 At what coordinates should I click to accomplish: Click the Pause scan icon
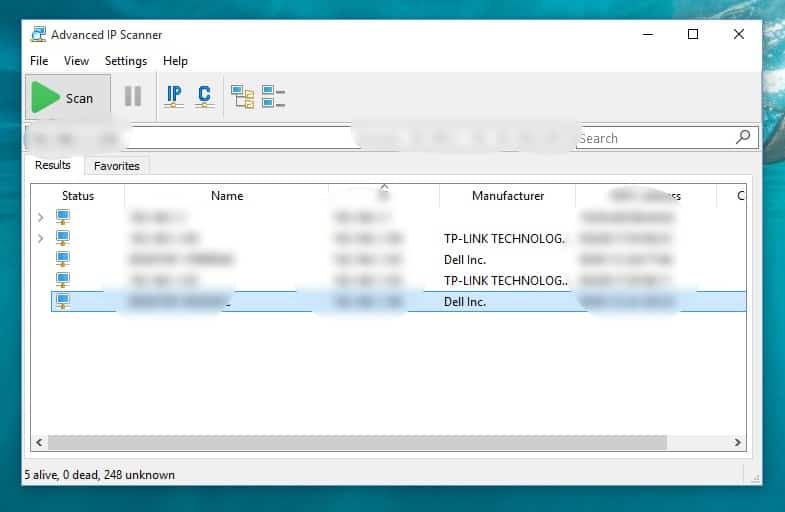133,97
